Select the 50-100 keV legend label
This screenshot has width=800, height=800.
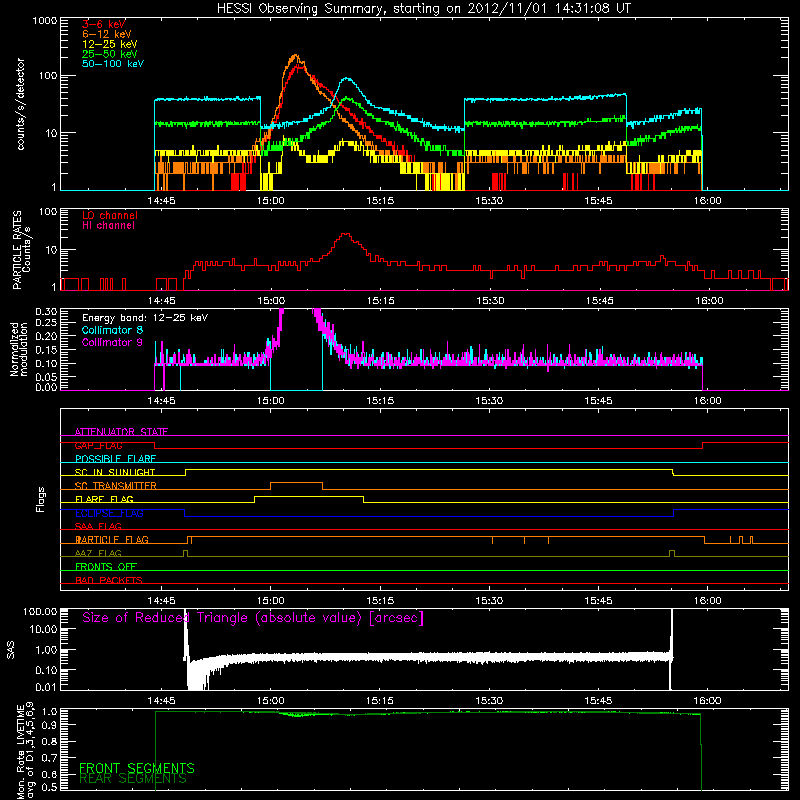pos(112,64)
